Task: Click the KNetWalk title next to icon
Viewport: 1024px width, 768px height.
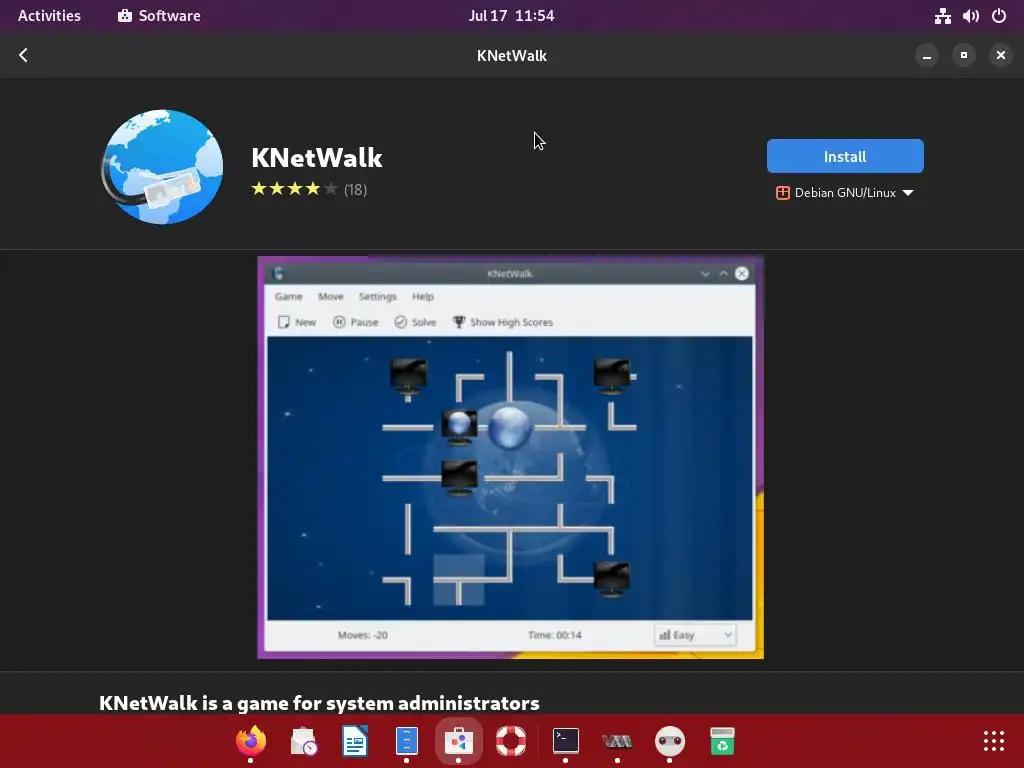Action: (x=317, y=157)
